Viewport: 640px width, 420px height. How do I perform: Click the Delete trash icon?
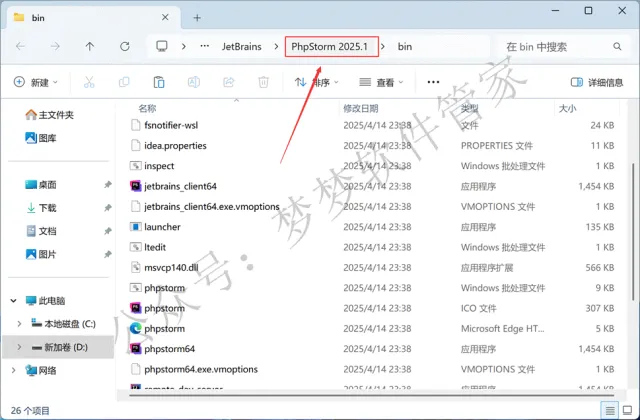click(x=264, y=82)
